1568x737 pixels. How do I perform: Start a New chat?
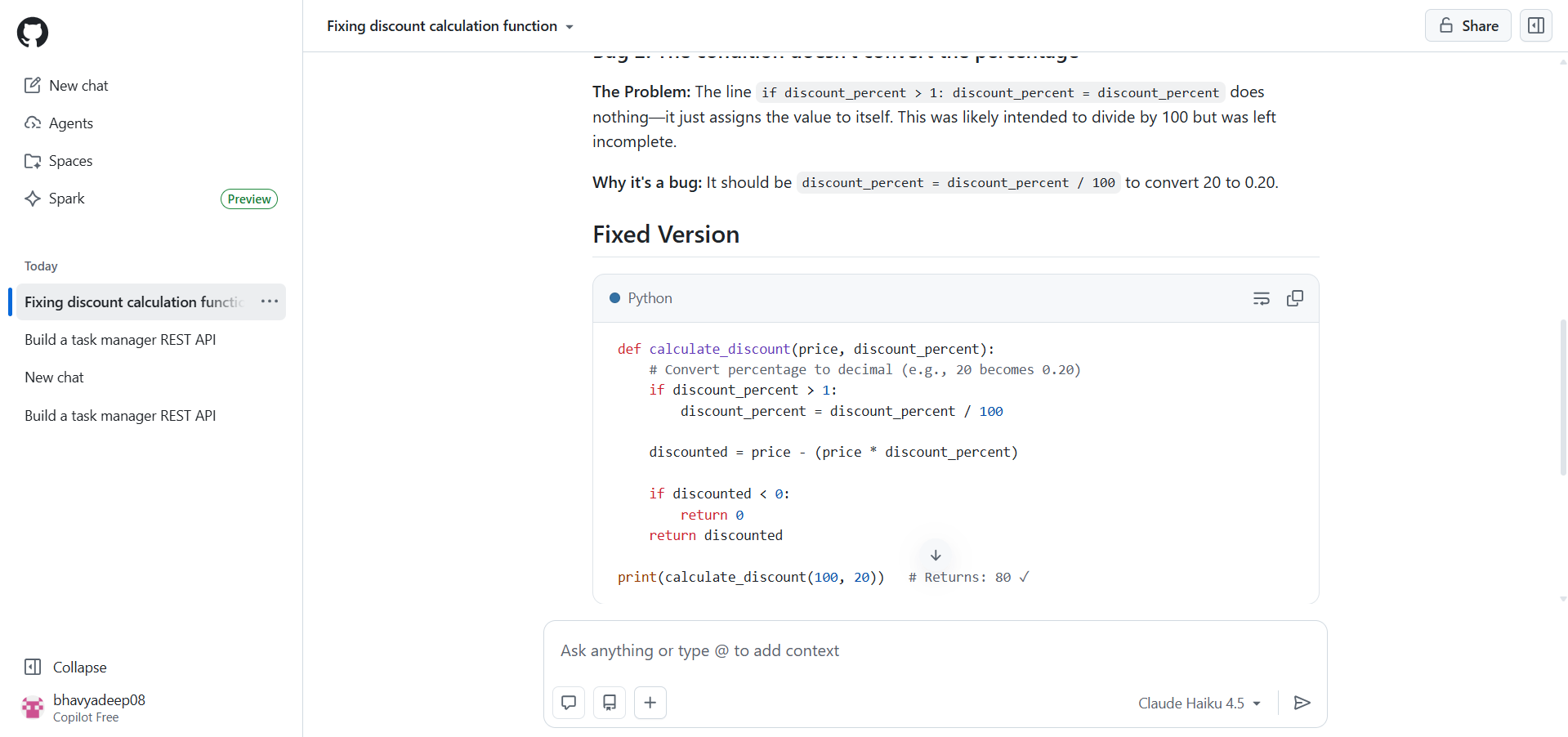[x=78, y=85]
